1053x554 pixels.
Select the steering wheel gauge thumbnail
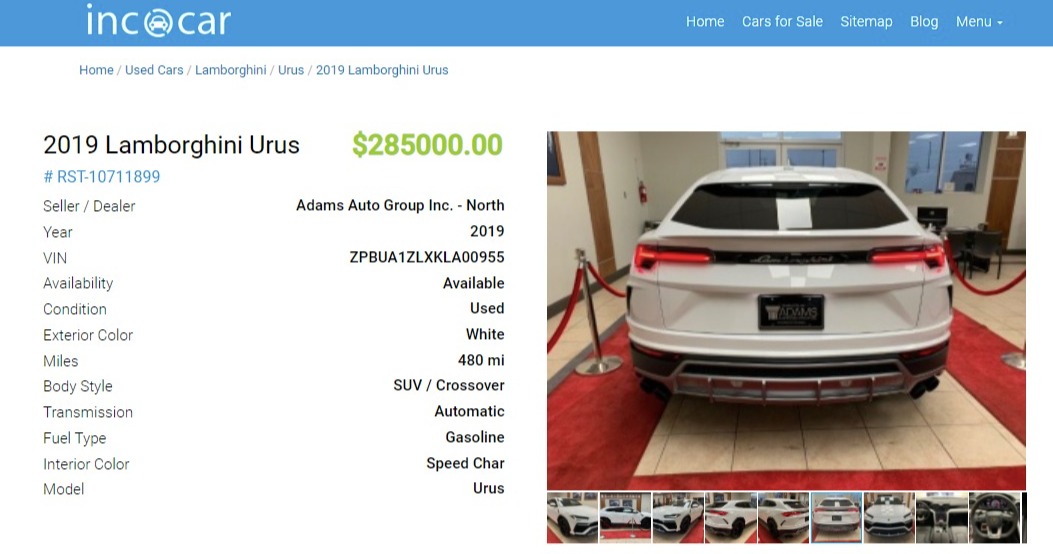click(995, 517)
